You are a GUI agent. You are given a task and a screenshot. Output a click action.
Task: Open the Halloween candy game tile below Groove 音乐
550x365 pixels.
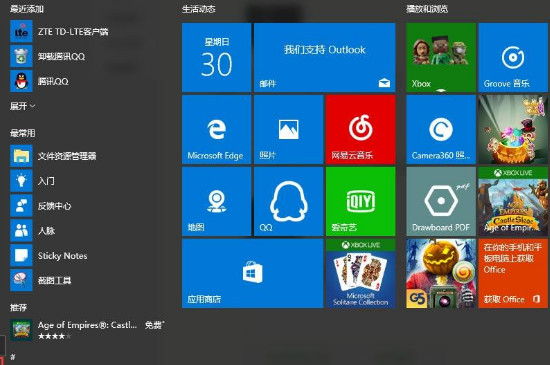pyautogui.click(x=513, y=129)
